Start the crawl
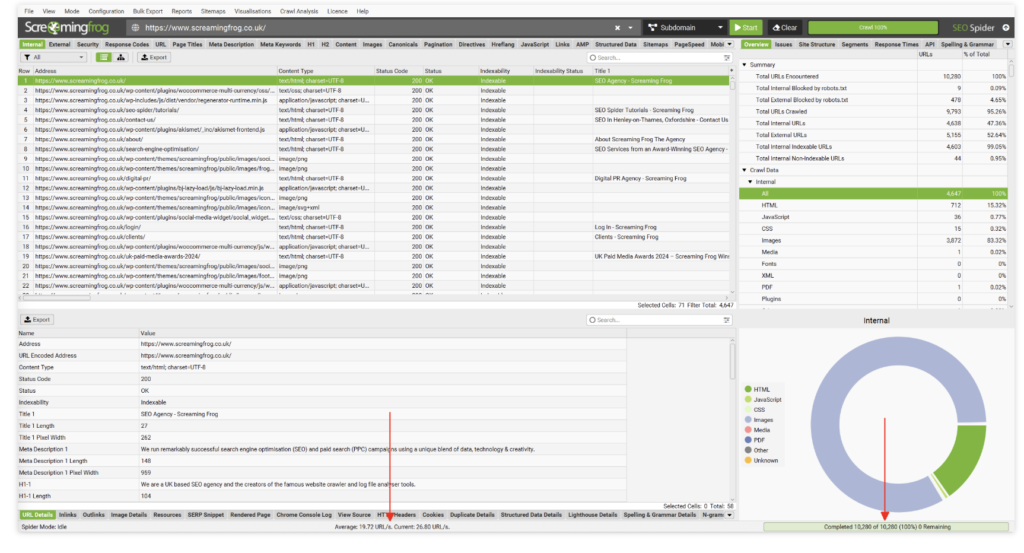Viewport: 1024px width, 553px height. point(746,27)
